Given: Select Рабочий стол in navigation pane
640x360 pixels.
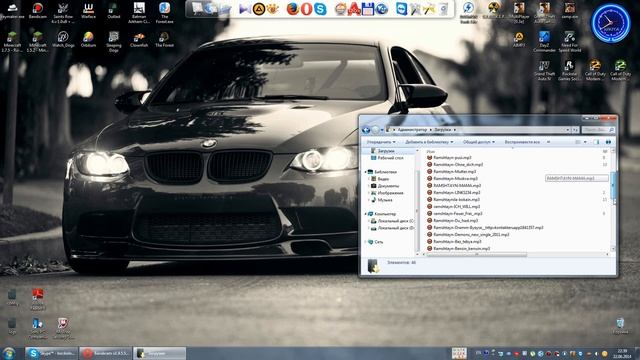Looking at the screenshot, I should tap(387, 158).
